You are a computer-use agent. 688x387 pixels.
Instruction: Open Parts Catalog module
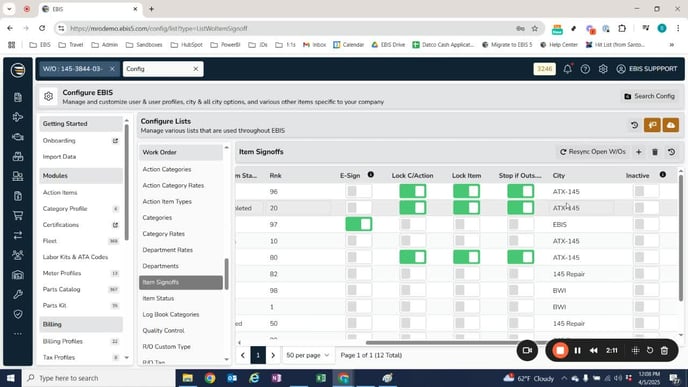(61, 289)
